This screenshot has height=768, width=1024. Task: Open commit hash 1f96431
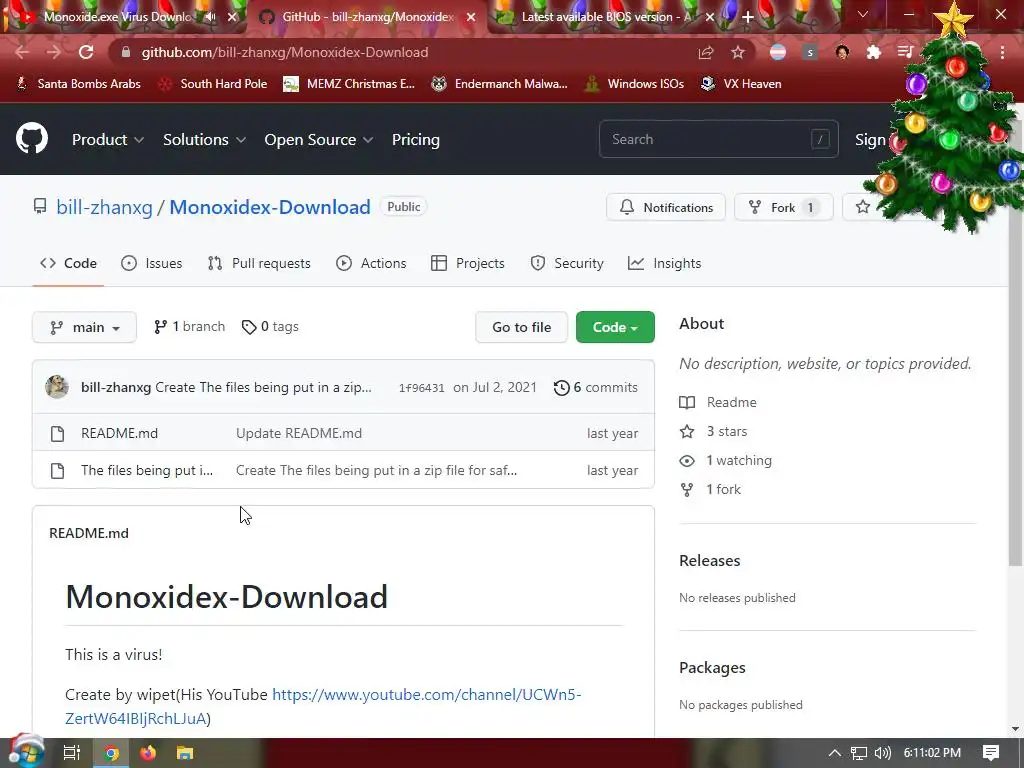coord(421,388)
